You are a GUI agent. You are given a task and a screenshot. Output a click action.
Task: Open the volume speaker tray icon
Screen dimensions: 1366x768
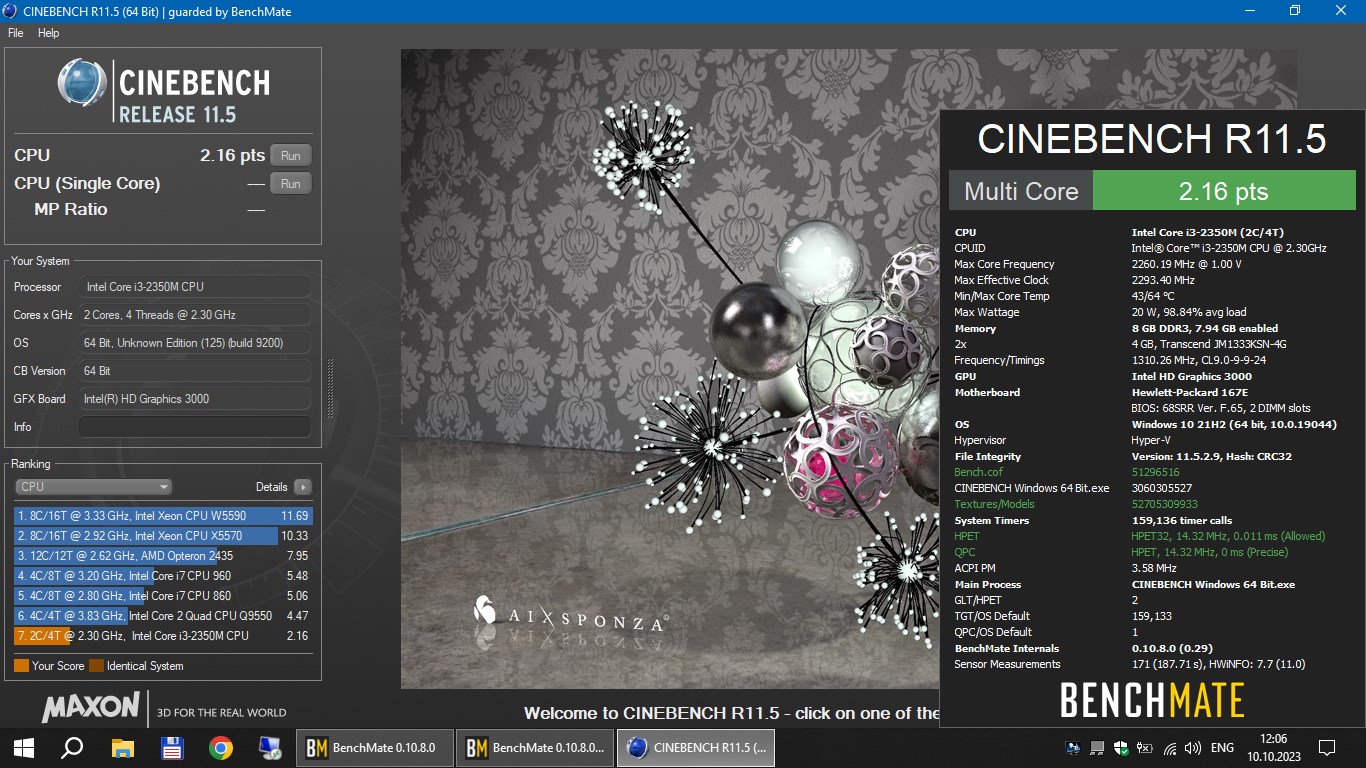[1192, 747]
